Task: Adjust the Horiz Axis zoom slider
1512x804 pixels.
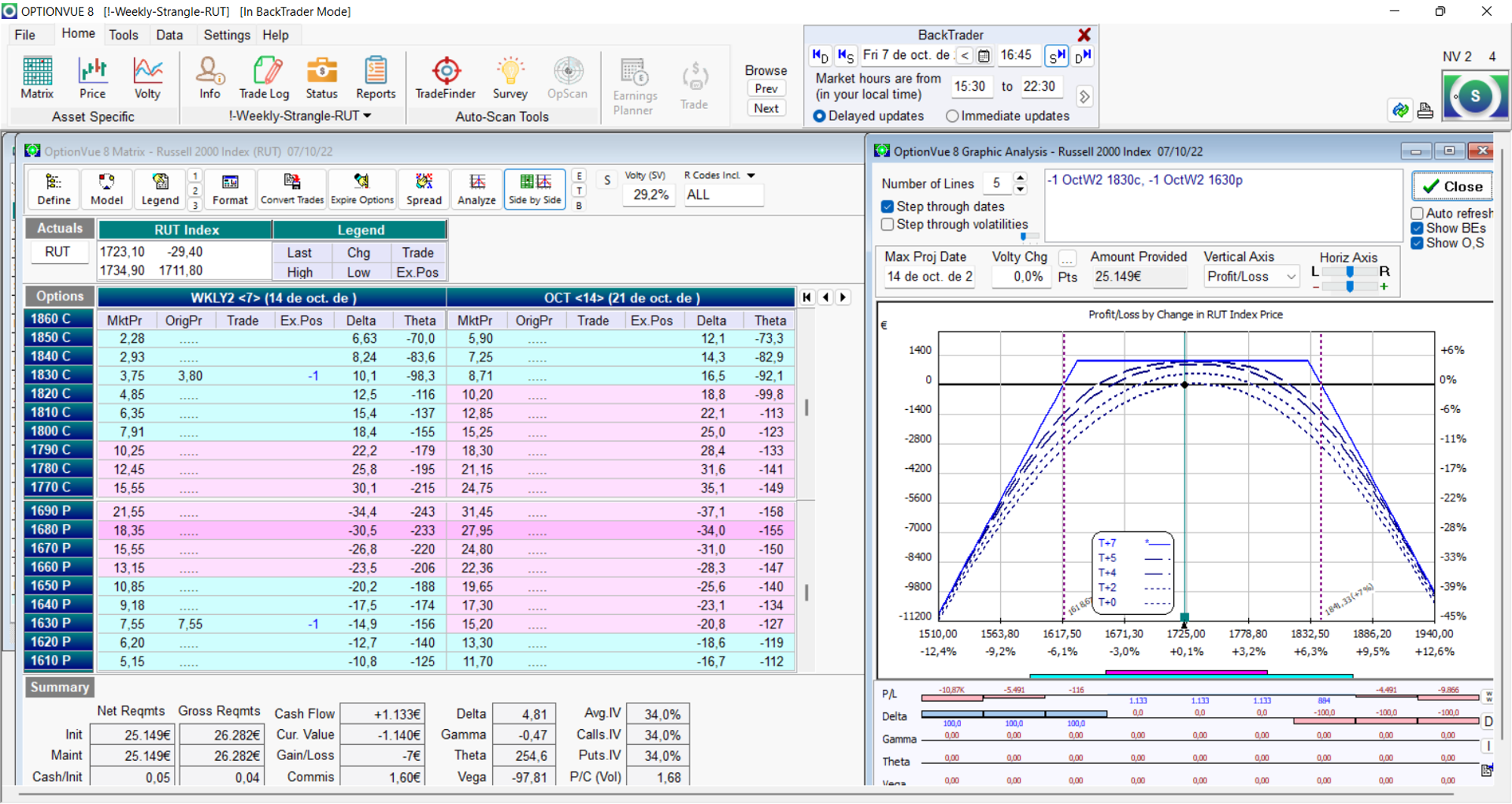Action: pyautogui.click(x=1350, y=287)
